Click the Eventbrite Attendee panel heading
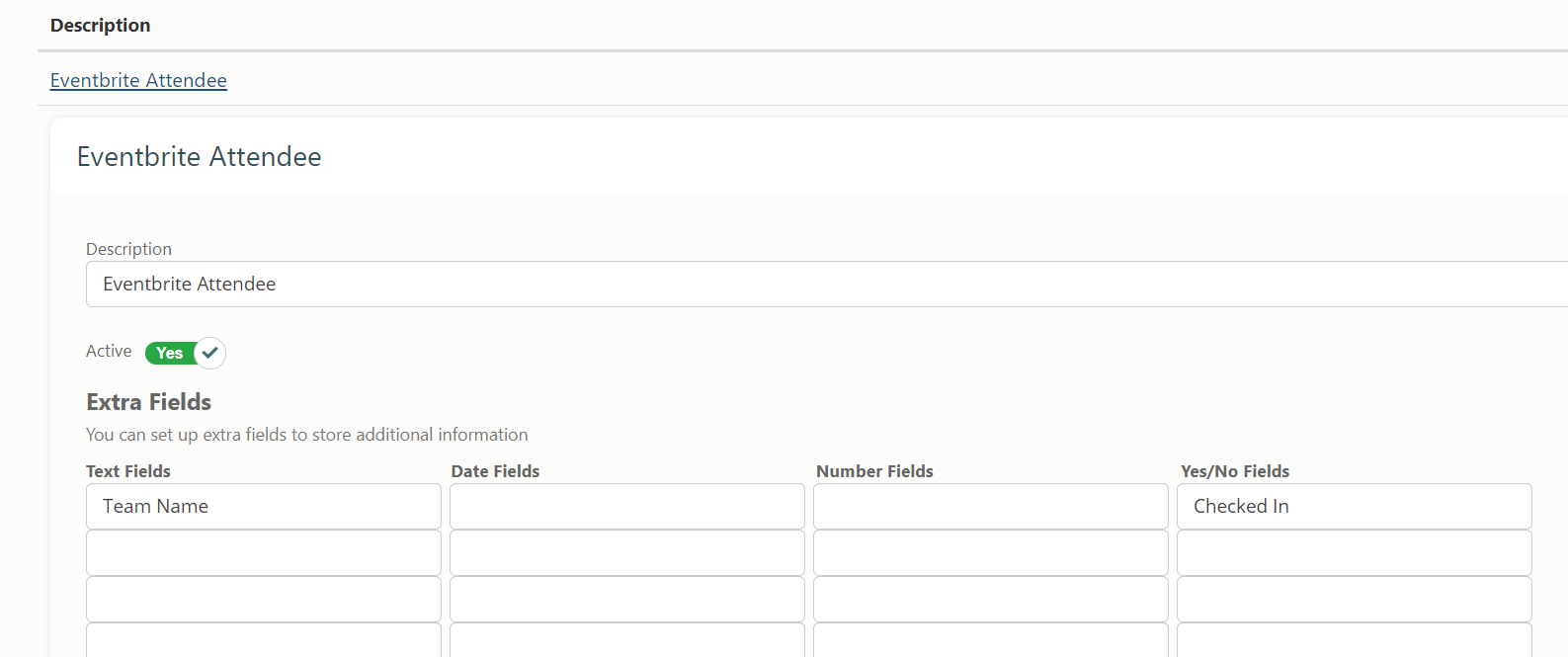The width and height of the screenshot is (1568, 657). [200, 156]
